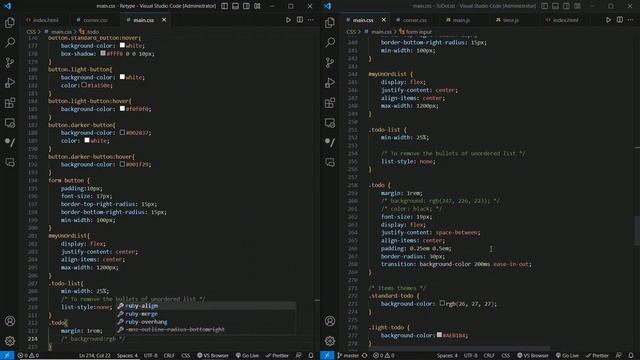The height and width of the screenshot is (360, 640).
Task: Open main.css breadcrumb in the right editor
Action: [x=381, y=32]
